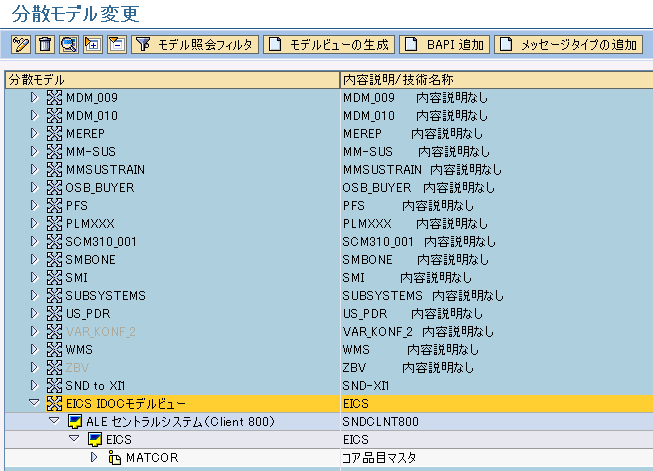Viewport: 653px width, 471px height.
Task: Select the SND to XI1 tree item
Action: [101, 386]
